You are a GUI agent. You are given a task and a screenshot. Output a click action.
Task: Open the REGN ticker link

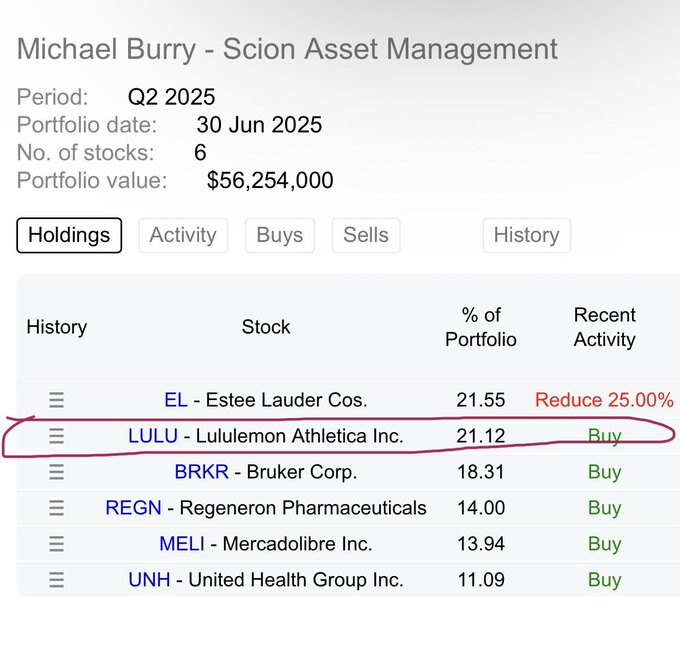pyautogui.click(x=133, y=508)
